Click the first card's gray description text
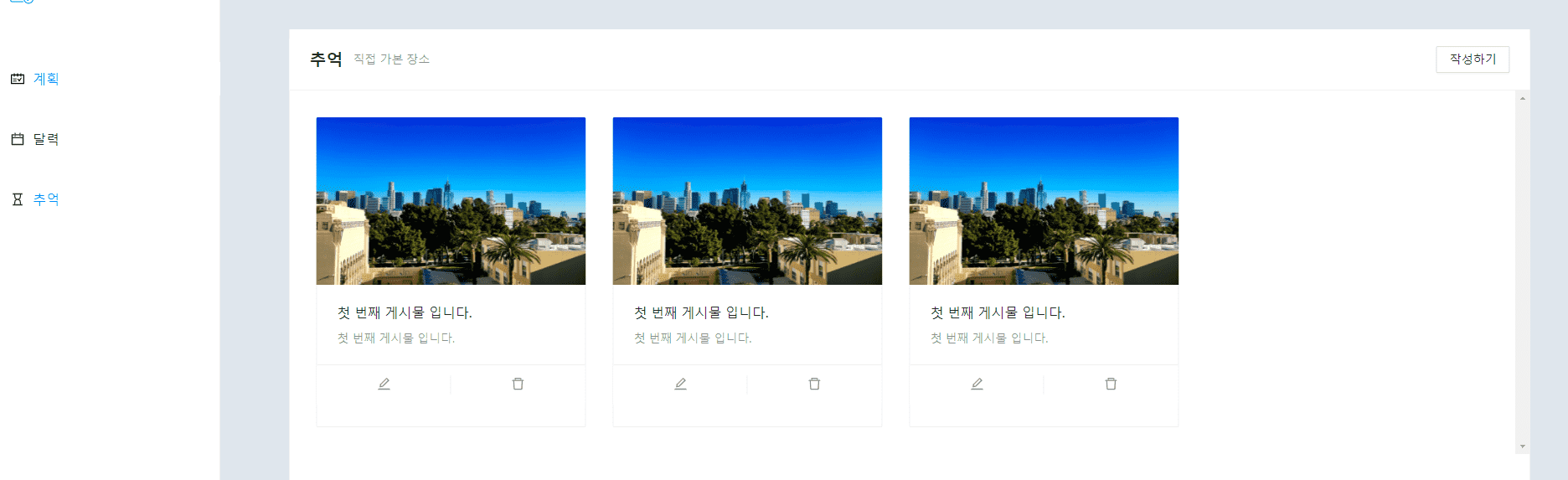The height and width of the screenshot is (480, 1568). (x=396, y=338)
